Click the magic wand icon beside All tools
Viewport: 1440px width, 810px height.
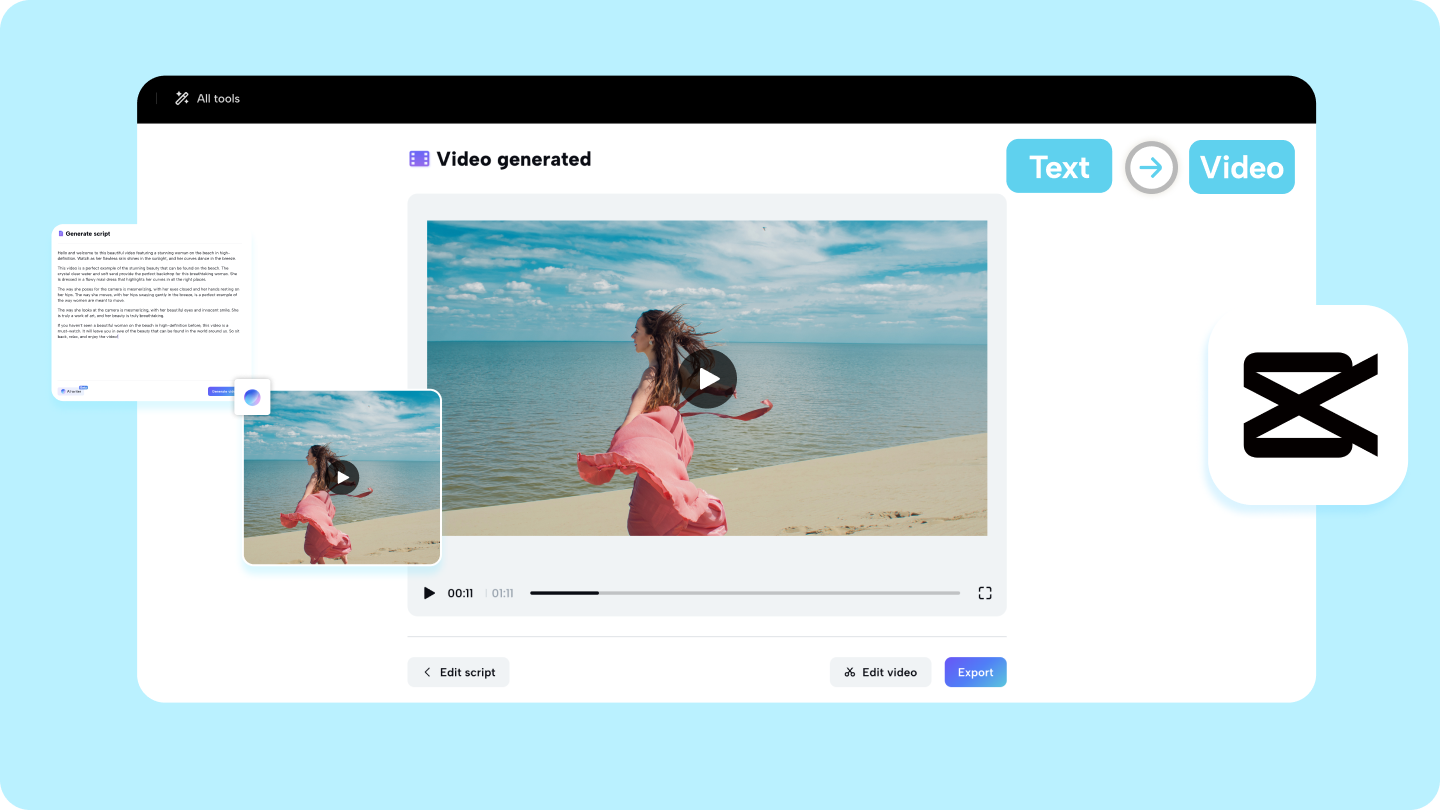coord(181,98)
